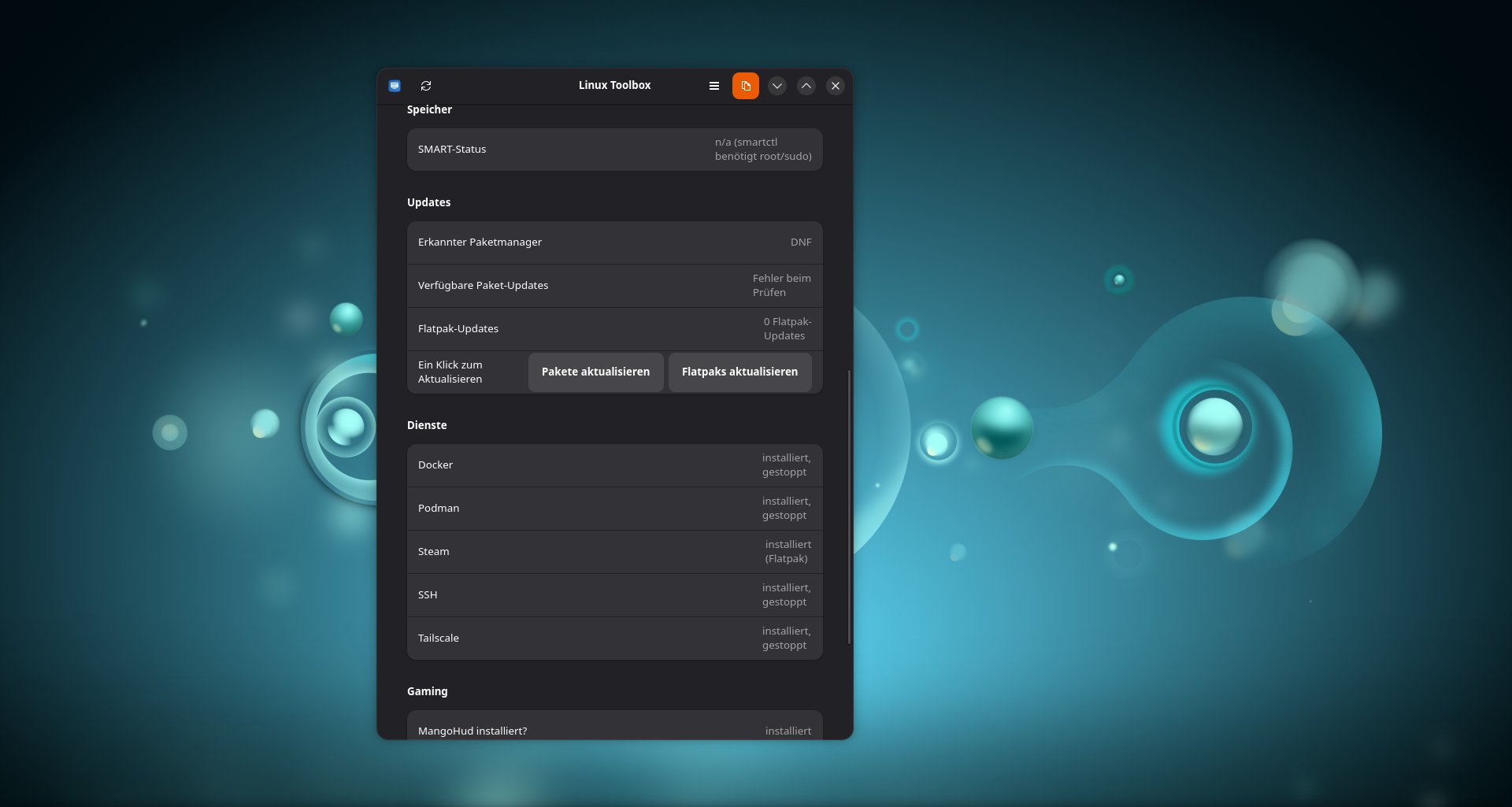Click the 'n/a (smartctl benötigt root/sudo)' value

click(763, 150)
